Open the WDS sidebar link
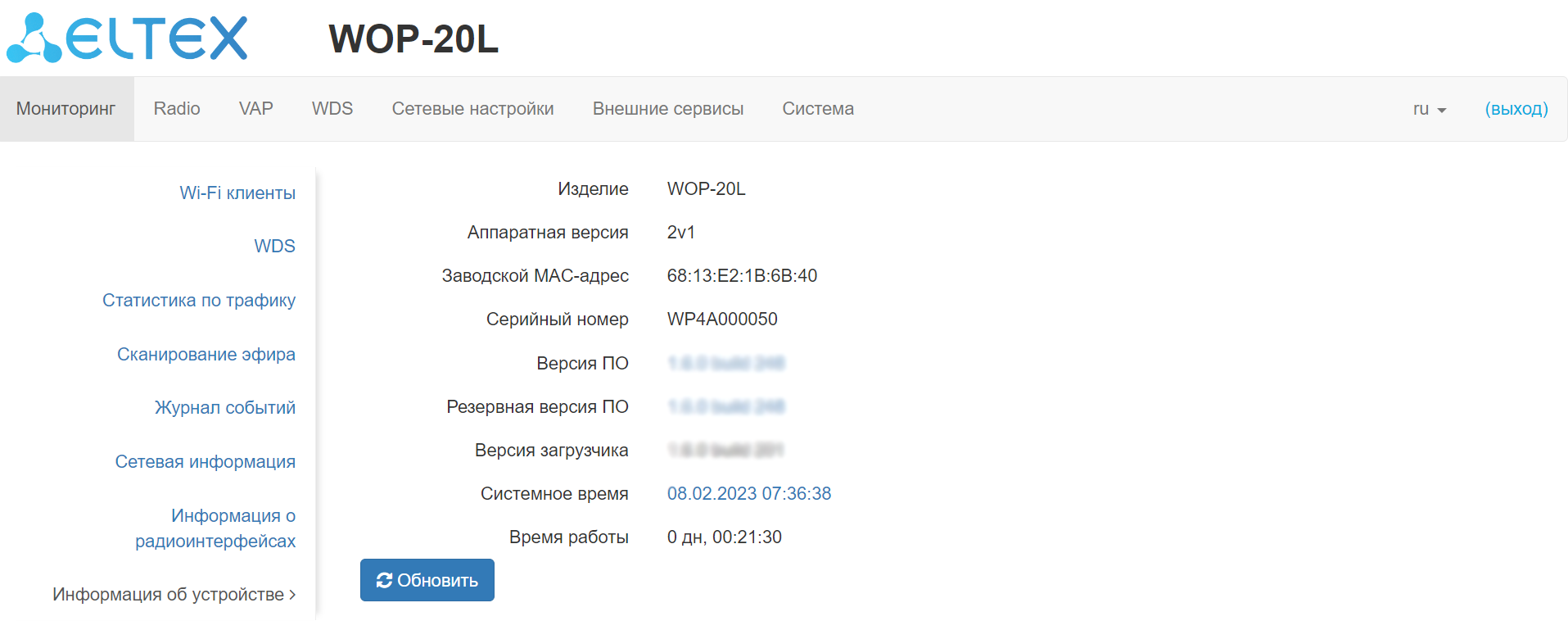 (274, 247)
